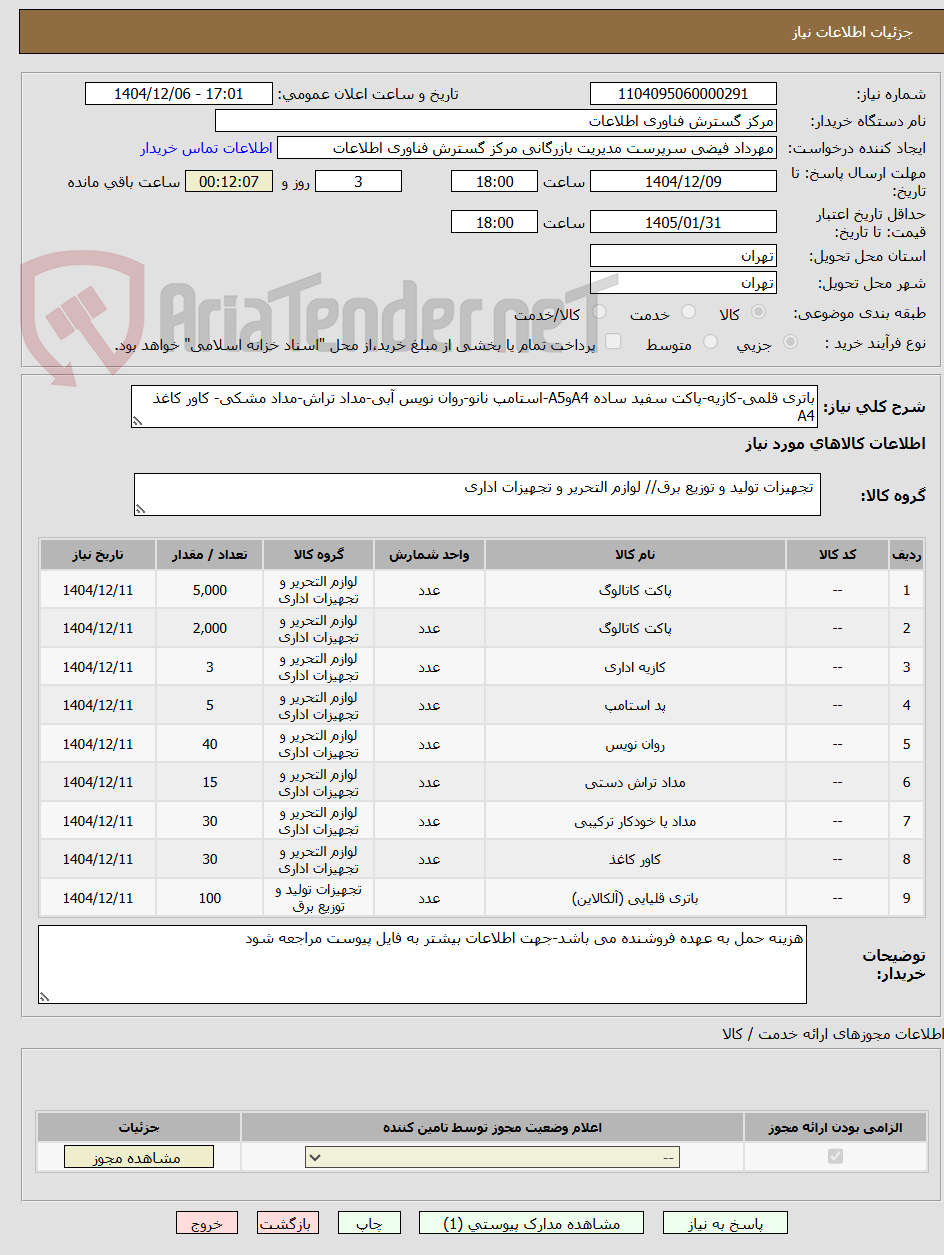Click تجهیزات تولید و توزیع برق group cell
Viewport: 944px width, 1255px height.
click(x=319, y=899)
